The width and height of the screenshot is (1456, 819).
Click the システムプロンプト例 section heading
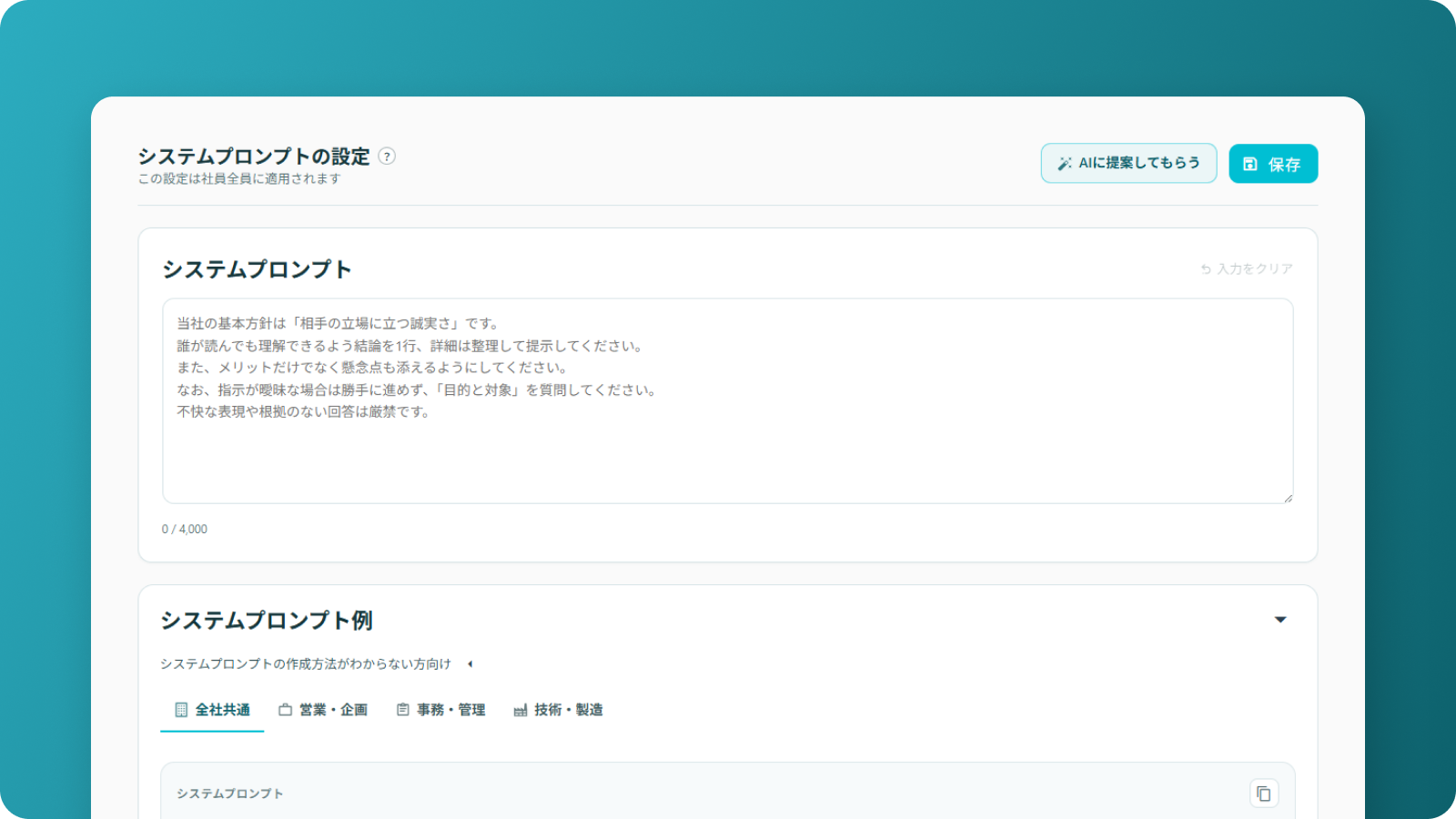pos(267,621)
